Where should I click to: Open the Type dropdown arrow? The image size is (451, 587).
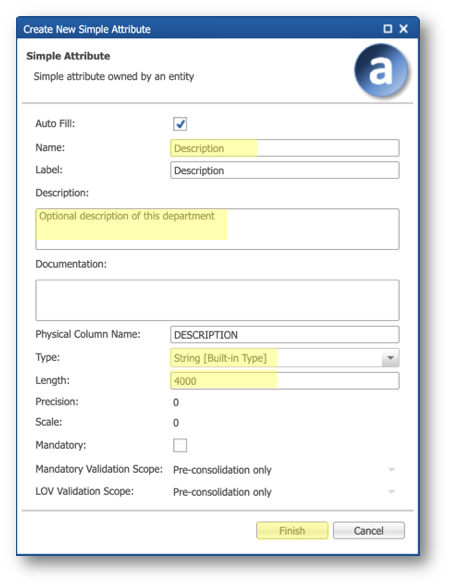(390, 358)
